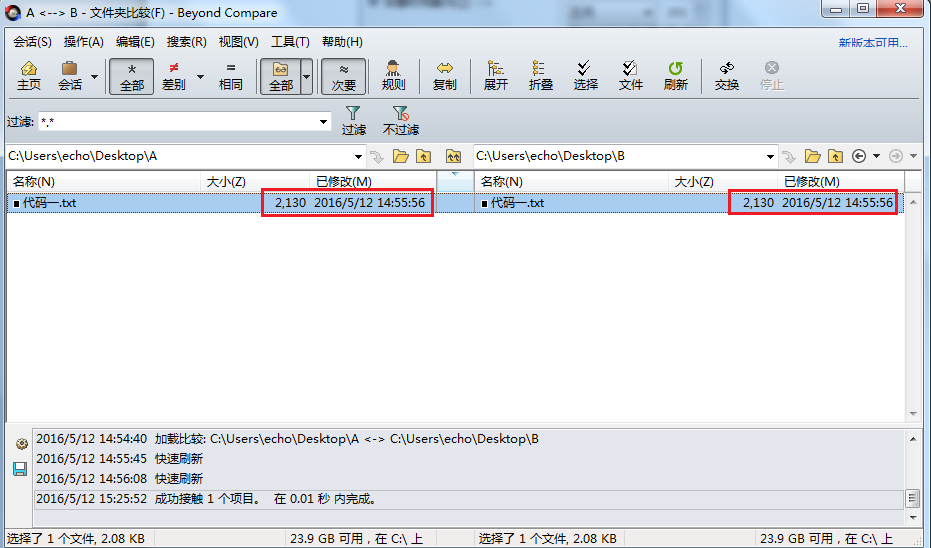Open the right path Desktop\B dropdown
Screen dimensions: 931x548
click(x=770, y=157)
